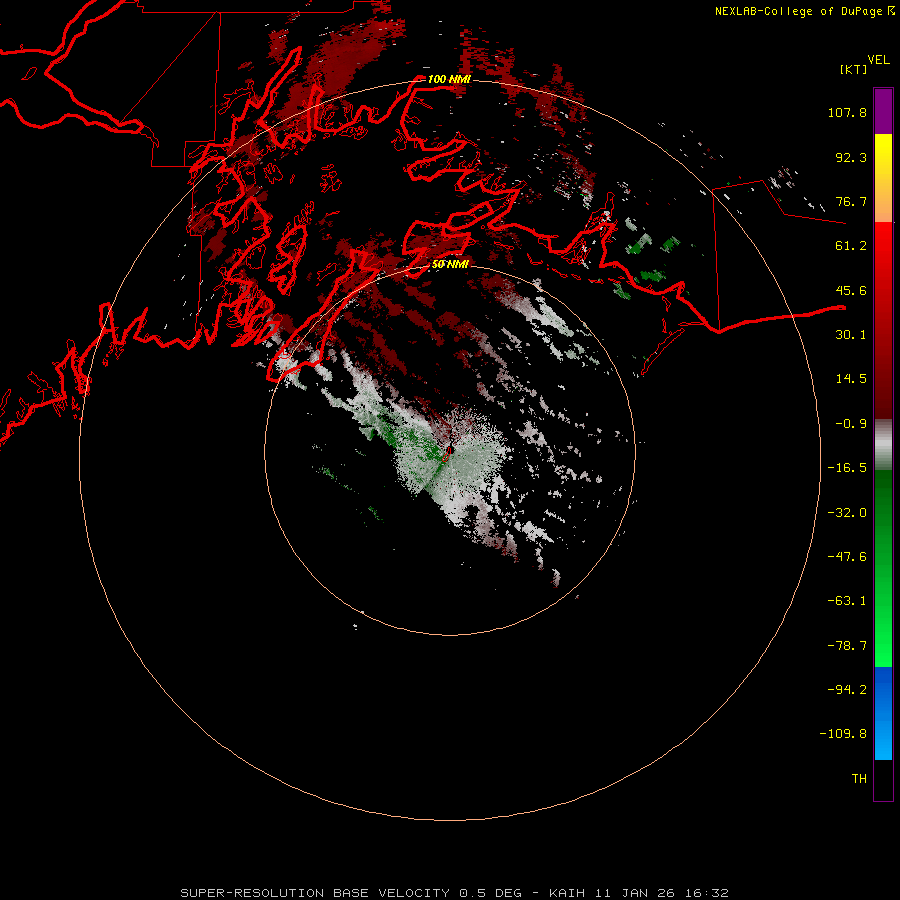Click the 50 NMI range ring label

point(450,264)
